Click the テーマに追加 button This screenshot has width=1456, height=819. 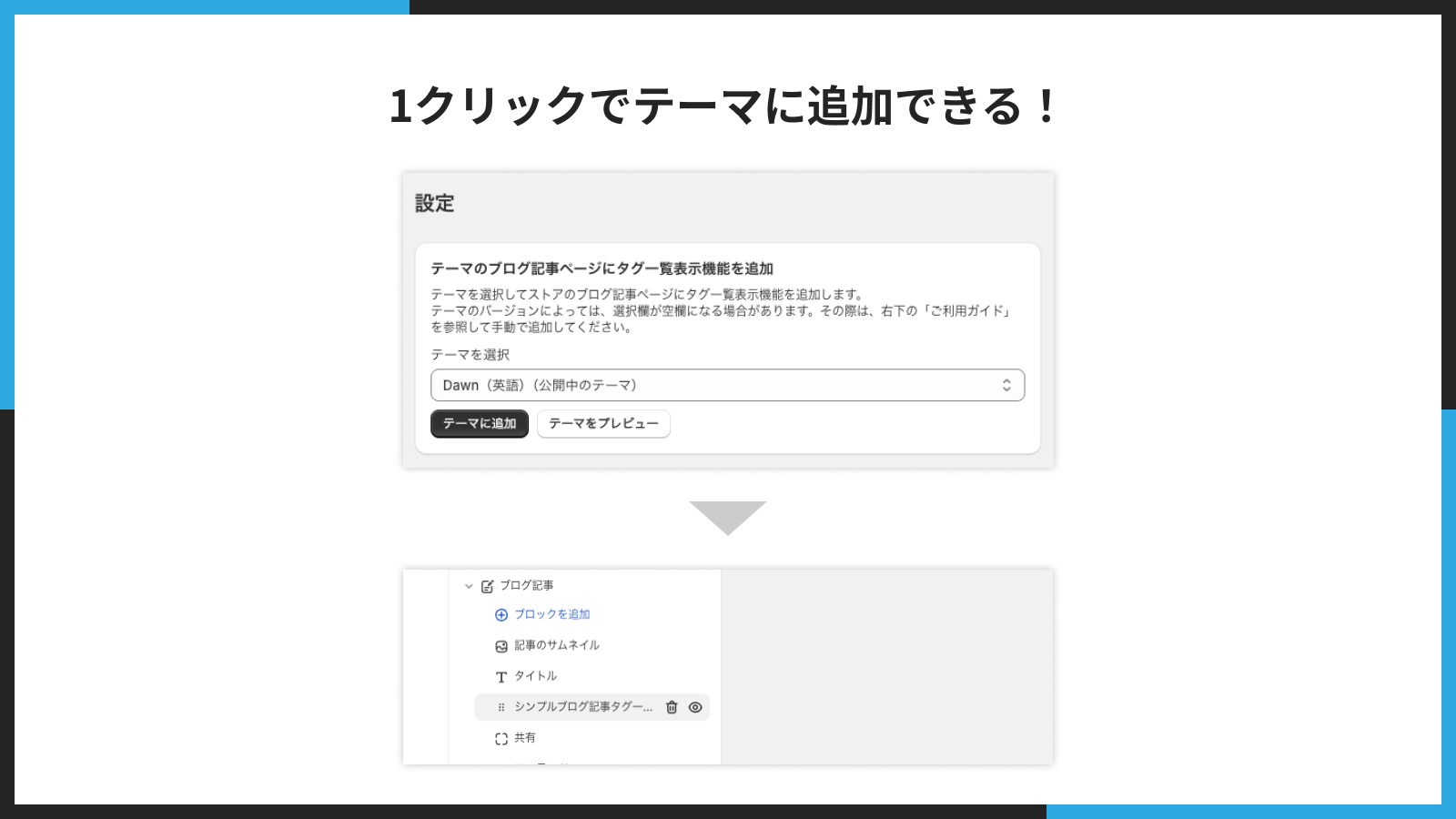[x=480, y=423]
